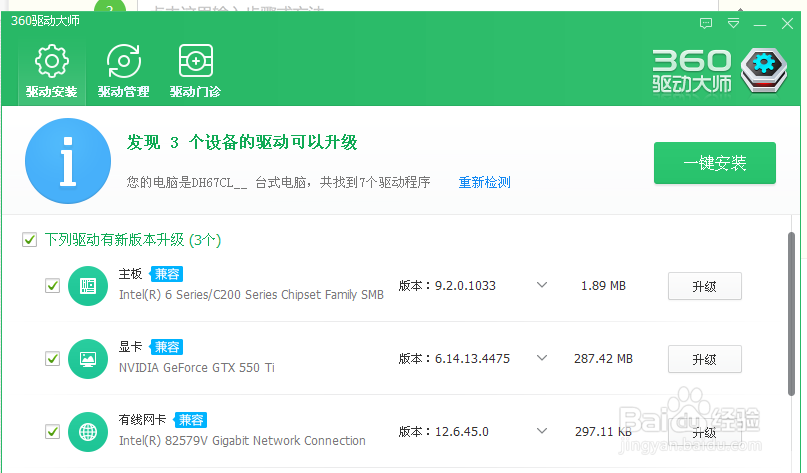Image resolution: width=807 pixels, height=473 pixels.
Task: Toggle the 下列驱动有新版本升级 select-all checkbox
Action: (x=29, y=240)
